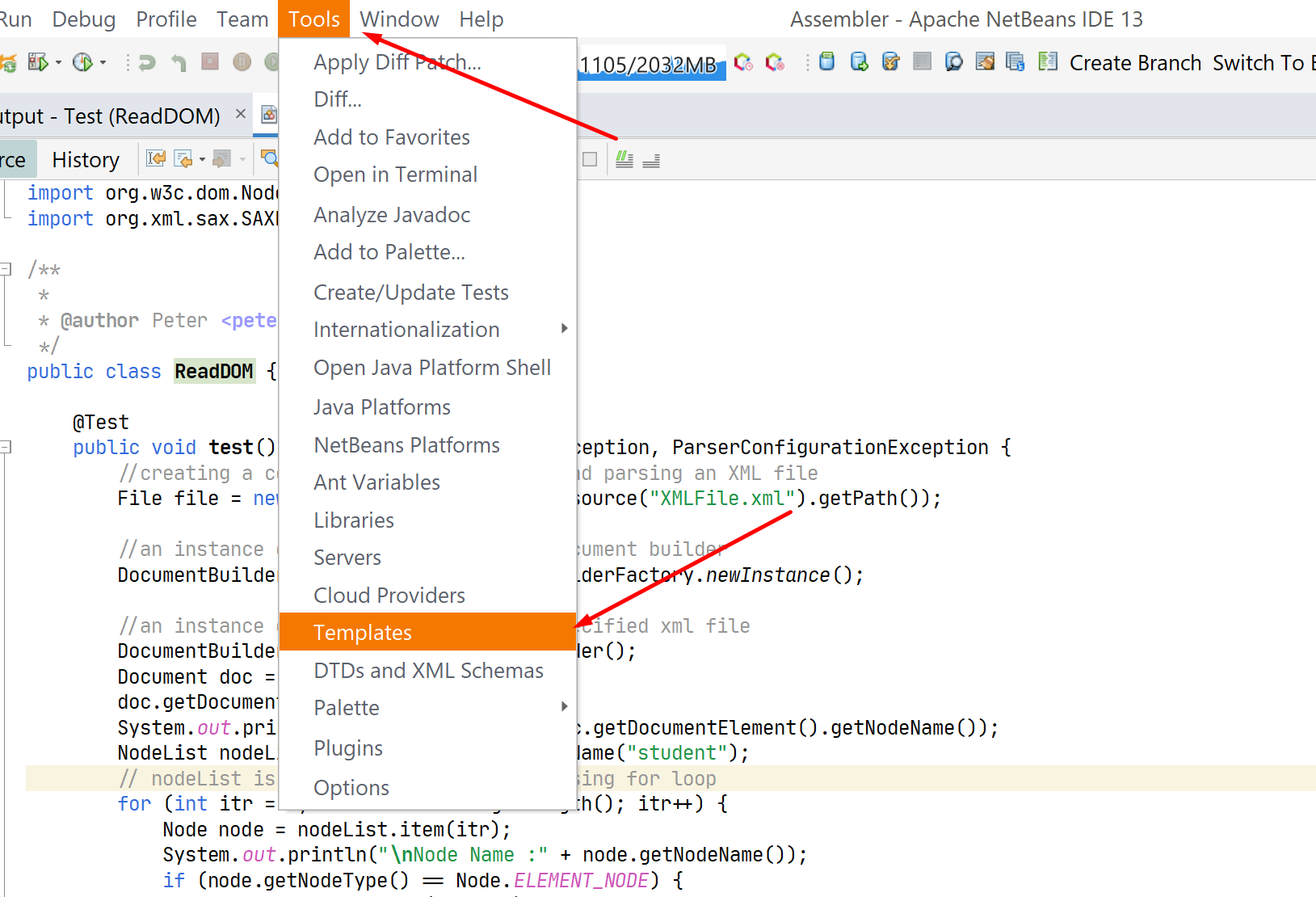Click the Comment editor toolbar icon
The image size is (1316, 897).
(624, 159)
